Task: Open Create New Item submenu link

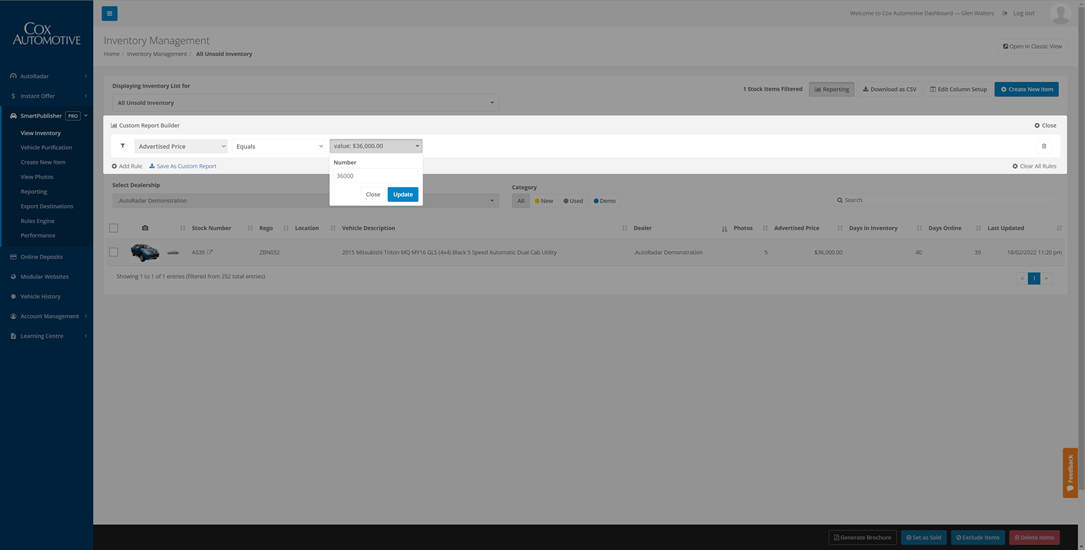Action: click(x=43, y=162)
